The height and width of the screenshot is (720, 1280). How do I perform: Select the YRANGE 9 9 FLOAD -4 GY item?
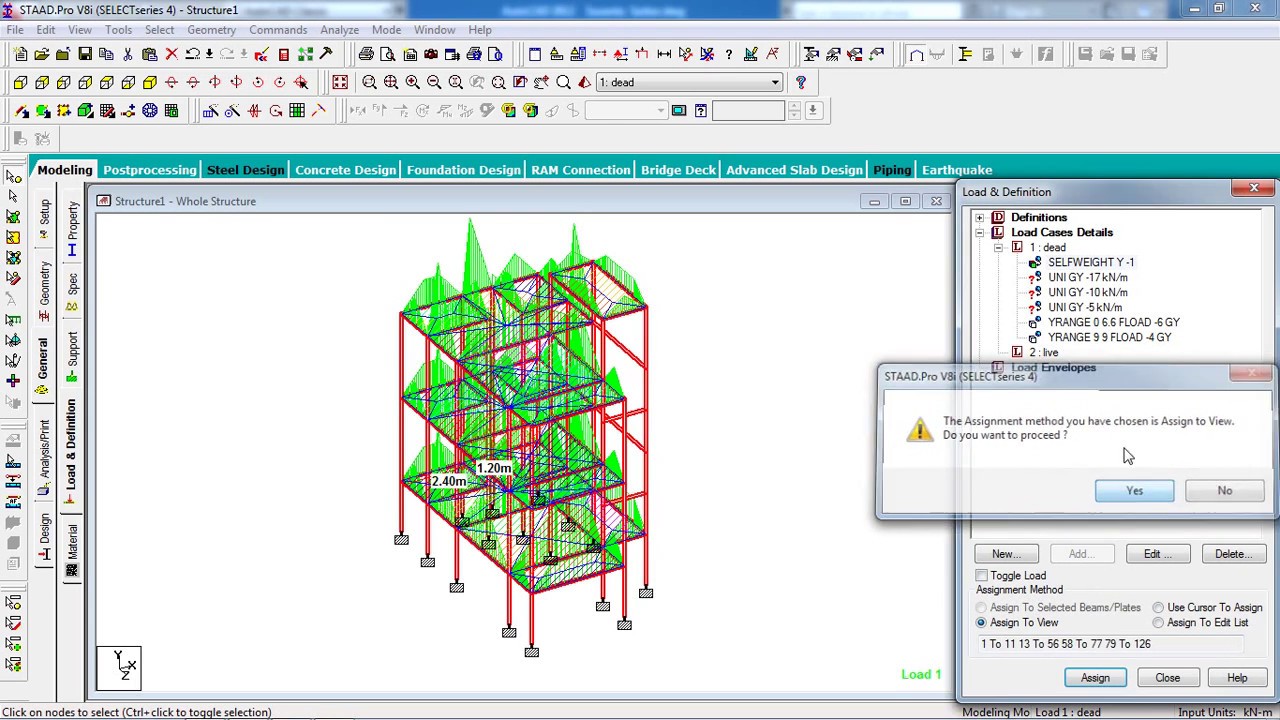pos(1110,337)
